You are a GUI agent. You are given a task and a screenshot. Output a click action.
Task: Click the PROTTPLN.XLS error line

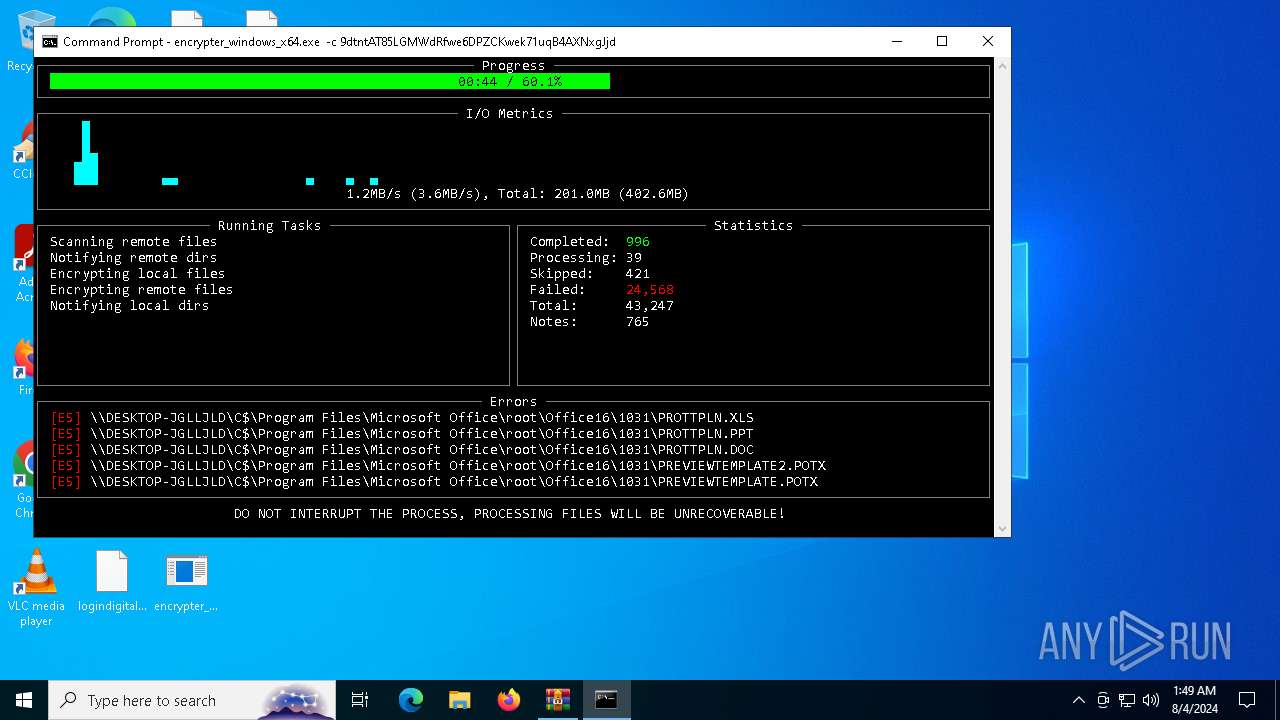[x=402, y=417]
